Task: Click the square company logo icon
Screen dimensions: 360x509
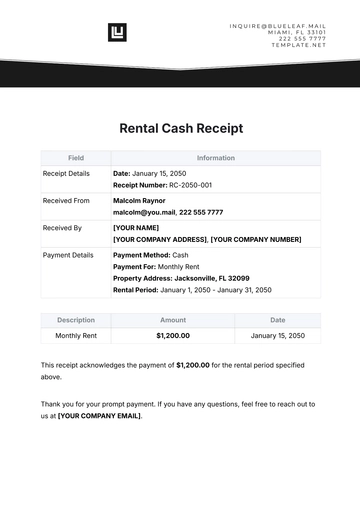Action: (x=117, y=32)
